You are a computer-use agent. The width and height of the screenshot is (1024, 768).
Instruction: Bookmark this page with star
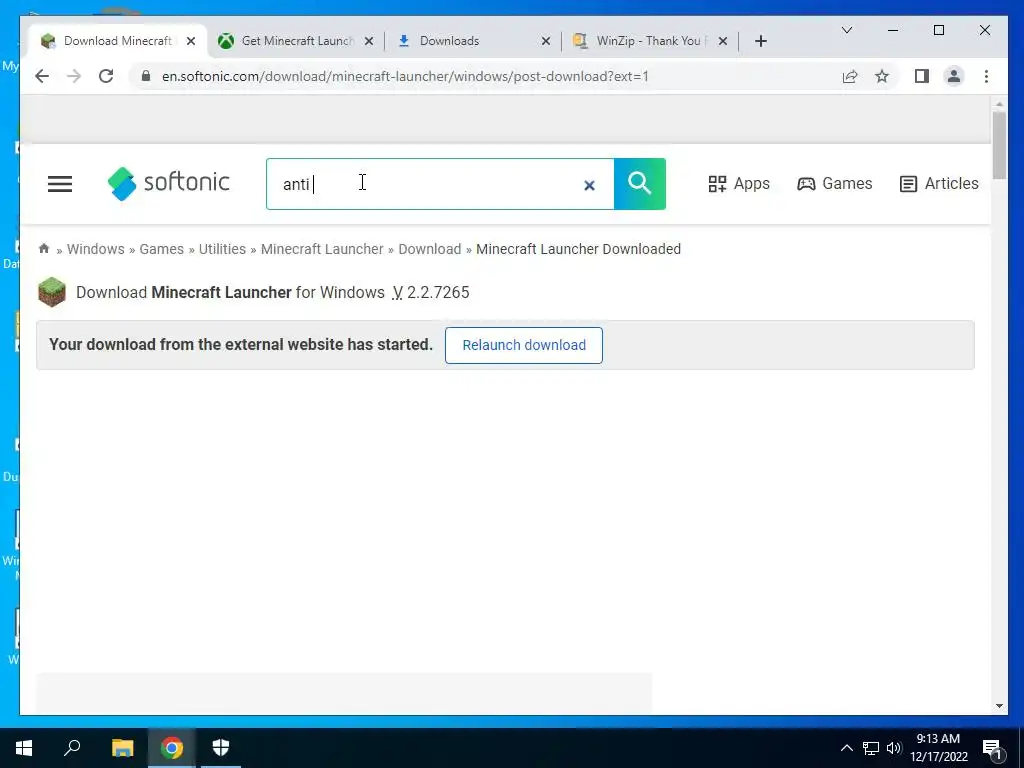(882, 76)
